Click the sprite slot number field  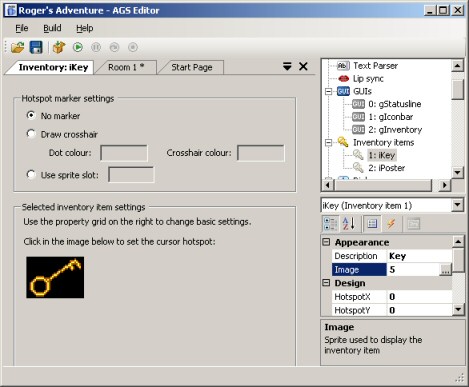tap(131, 175)
